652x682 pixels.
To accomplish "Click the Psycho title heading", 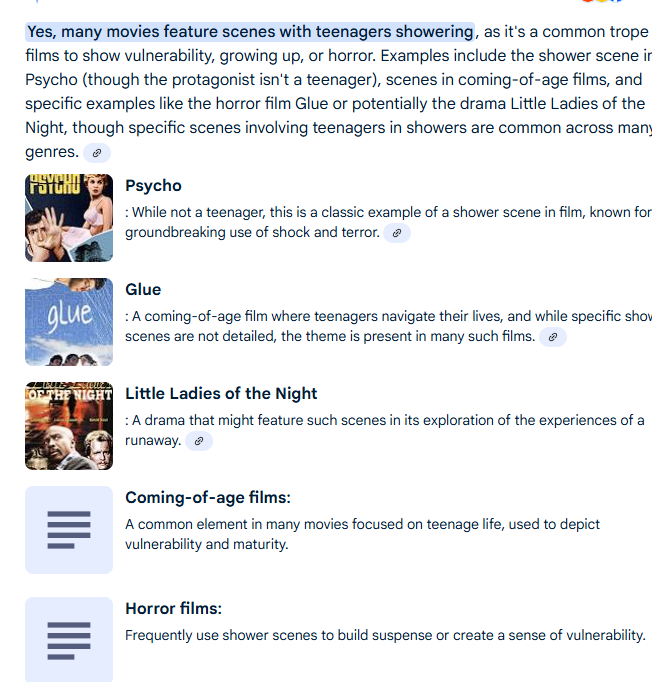I will click(153, 186).
